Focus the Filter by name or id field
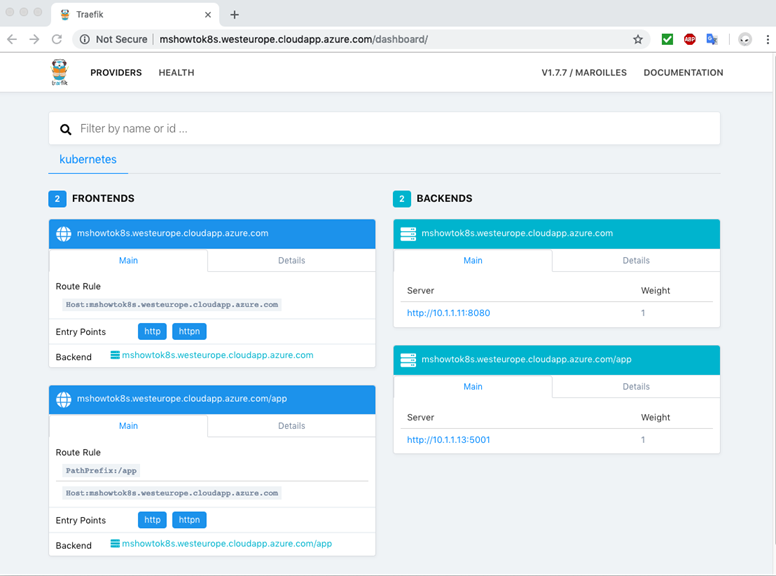Screen dimensions: 776x576 pos(385,129)
